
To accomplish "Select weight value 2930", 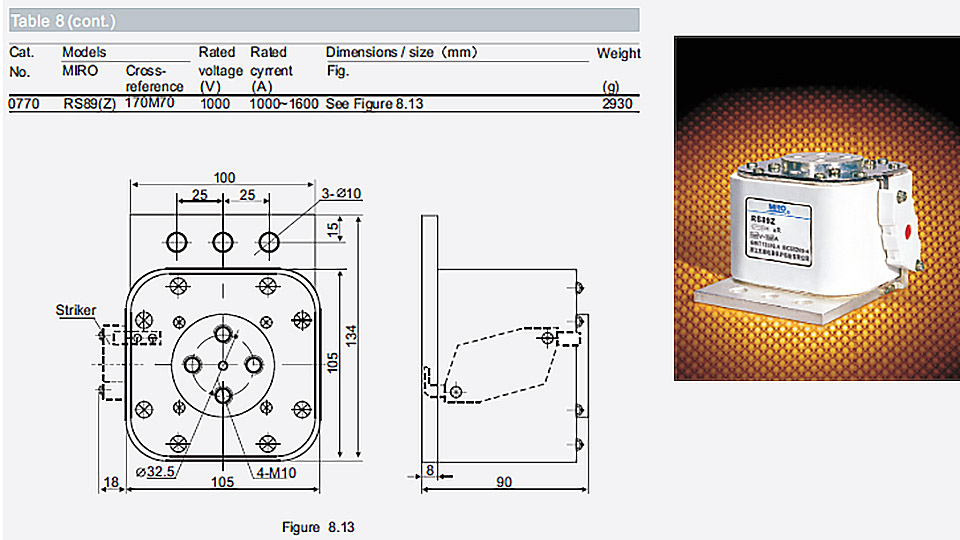I will point(617,103).
